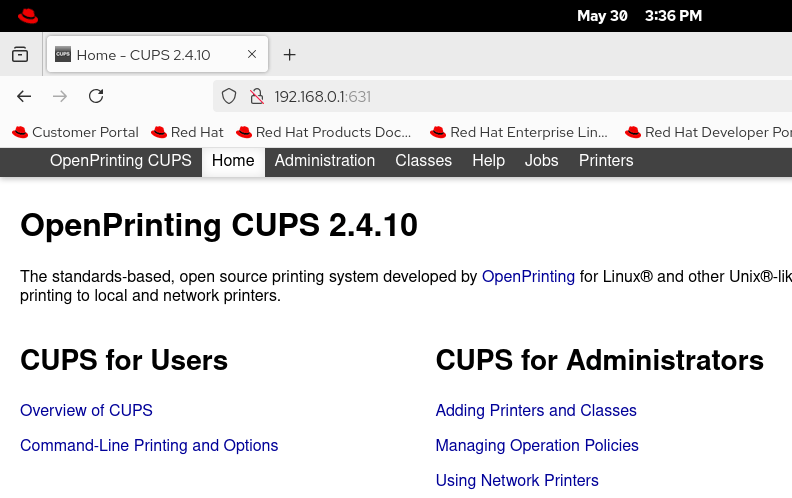
Task: Open a new browser tab
Action: pyautogui.click(x=289, y=55)
